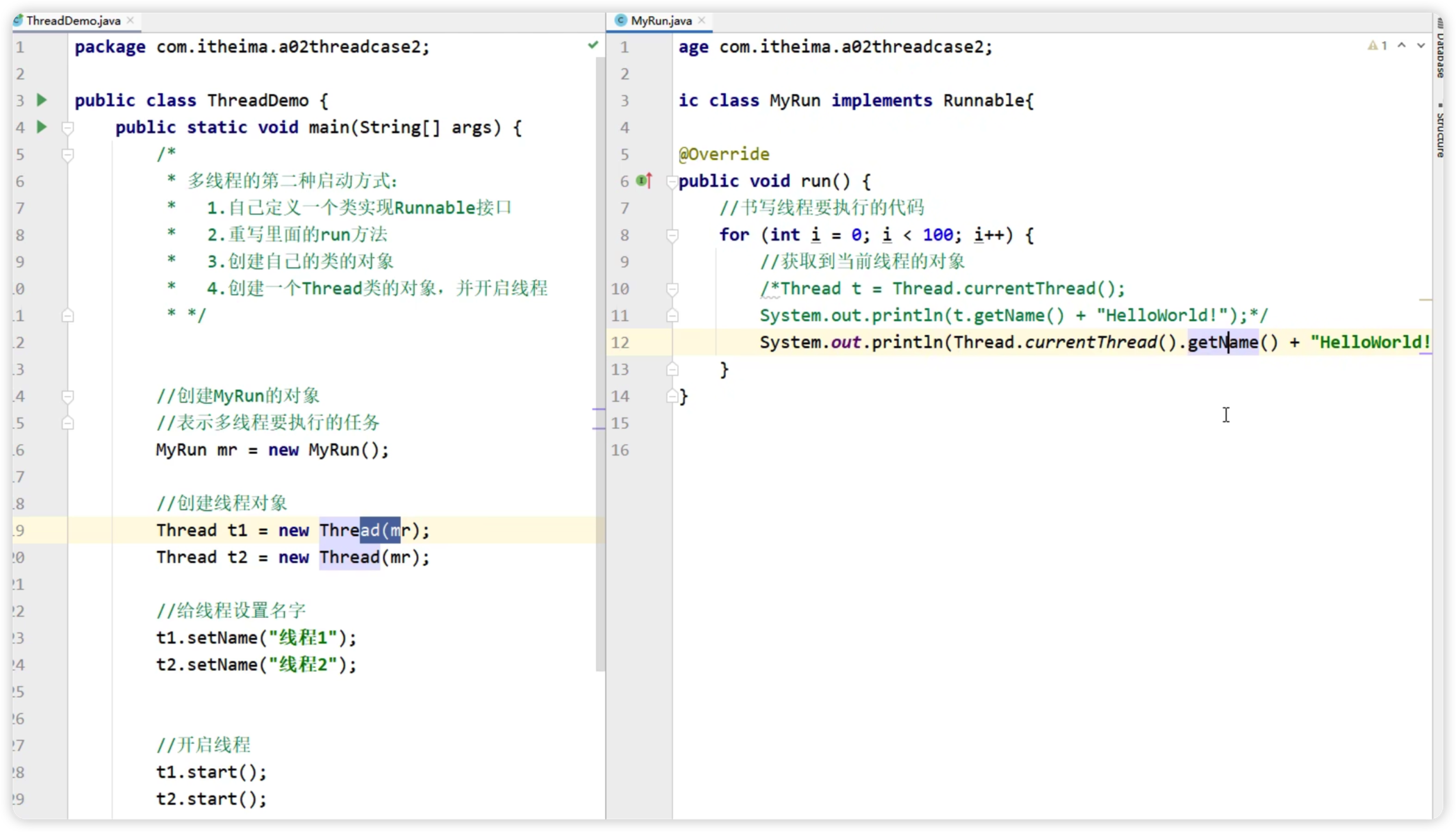This screenshot has width=1456, height=832.
Task: Click t2.setName("线程2") statement
Action: click(256, 664)
